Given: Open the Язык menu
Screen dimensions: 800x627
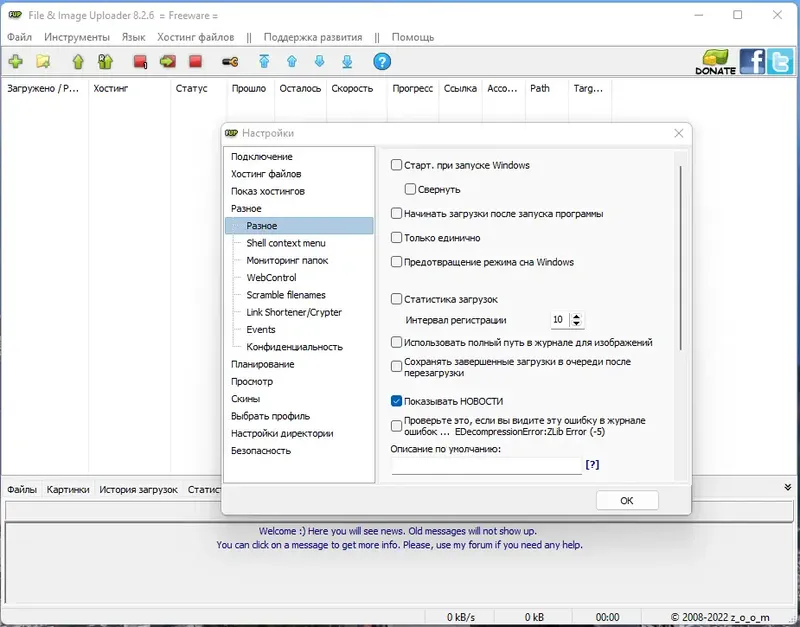Looking at the screenshot, I should tap(133, 37).
